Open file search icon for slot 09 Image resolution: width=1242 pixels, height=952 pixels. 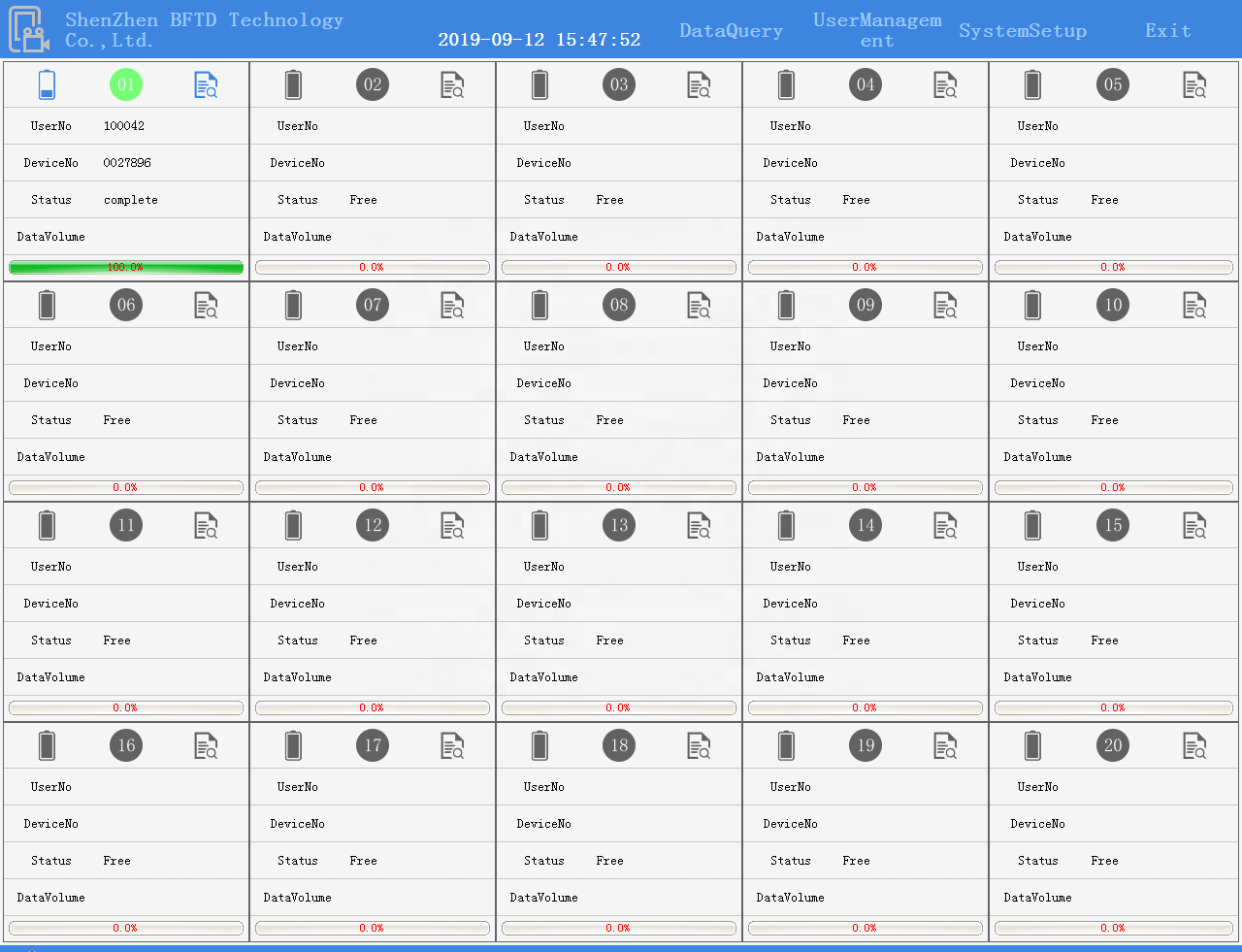click(945, 306)
